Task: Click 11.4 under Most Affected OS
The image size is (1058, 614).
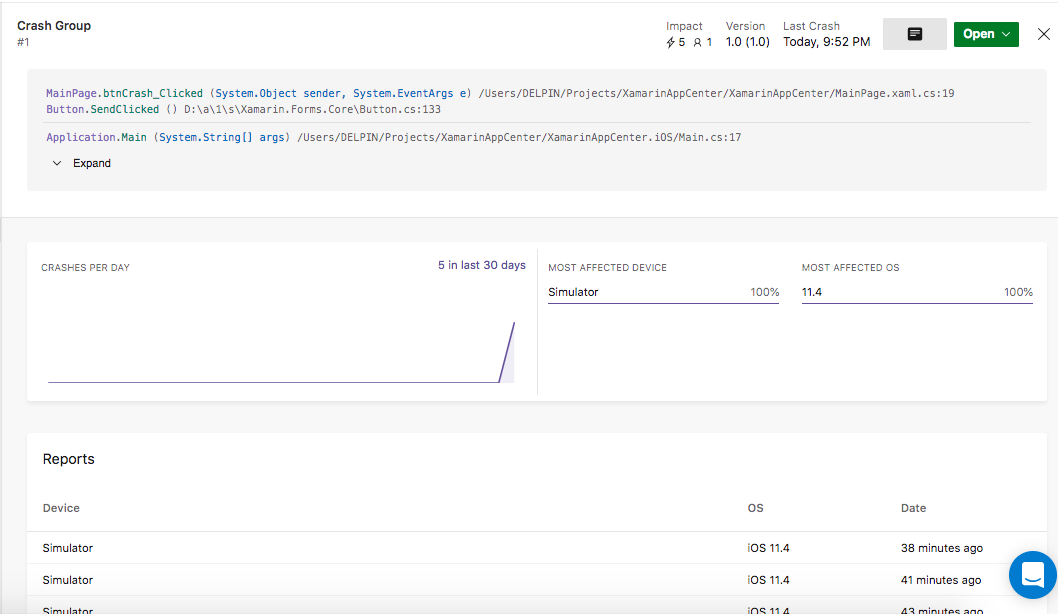Action: pyautogui.click(x=812, y=292)
